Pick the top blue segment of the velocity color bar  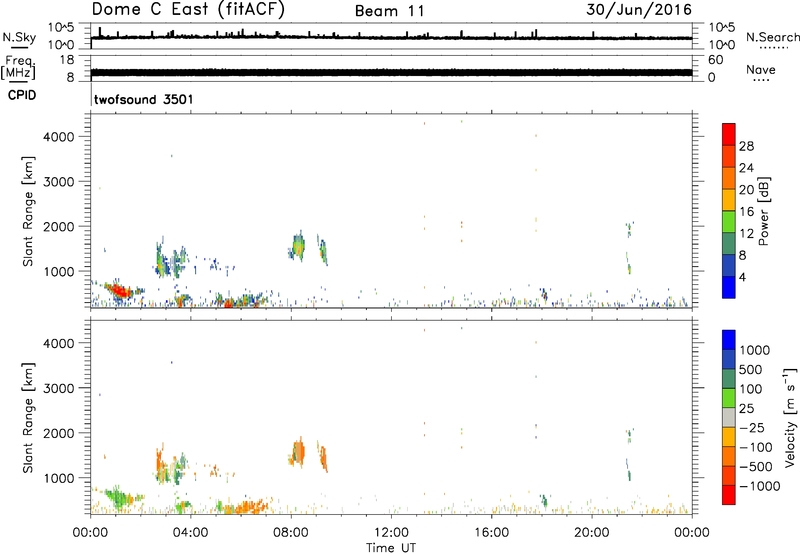tap(729, 340)
